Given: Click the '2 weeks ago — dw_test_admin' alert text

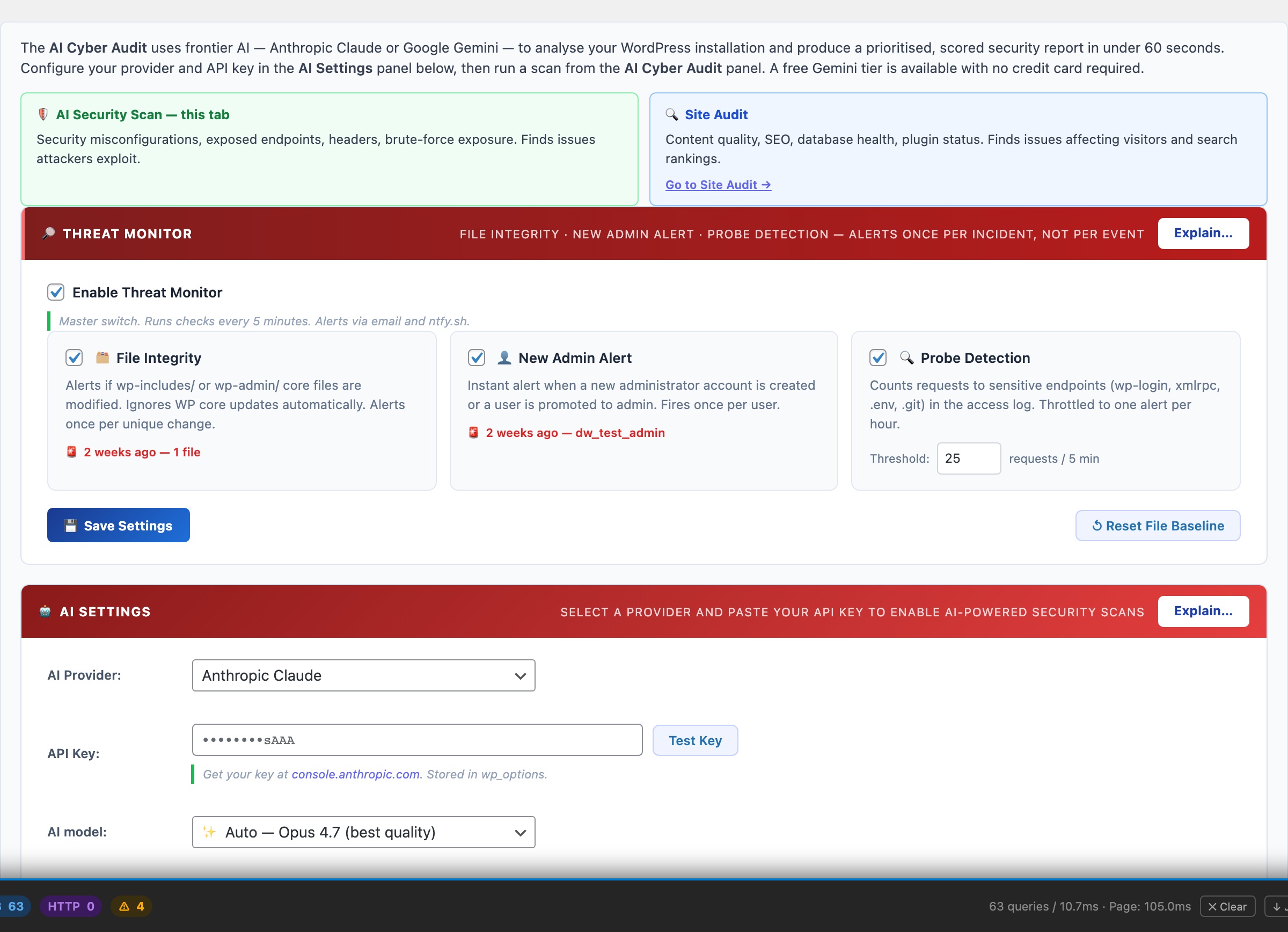Looking at the screenshot, I should tap(575, 433).
